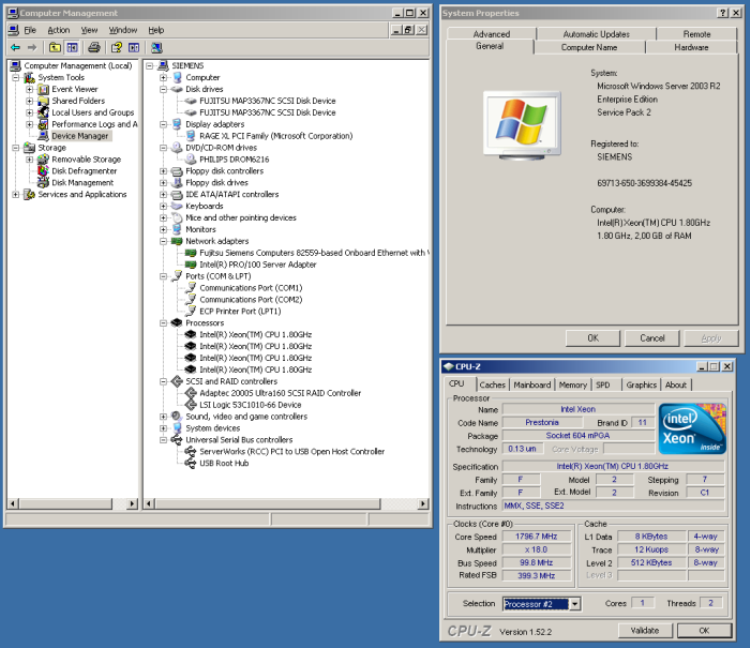Click the Services and Applications icon
The width and height of the screenshot is (750, 648).
click(30, 194)
